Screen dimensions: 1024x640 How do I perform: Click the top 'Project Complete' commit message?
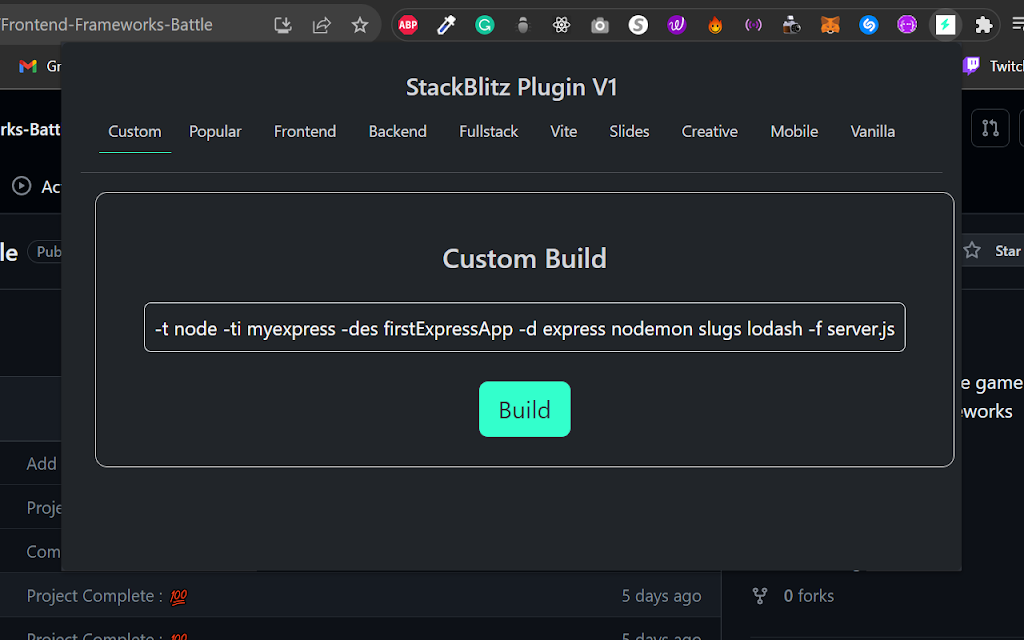[107, 596]
